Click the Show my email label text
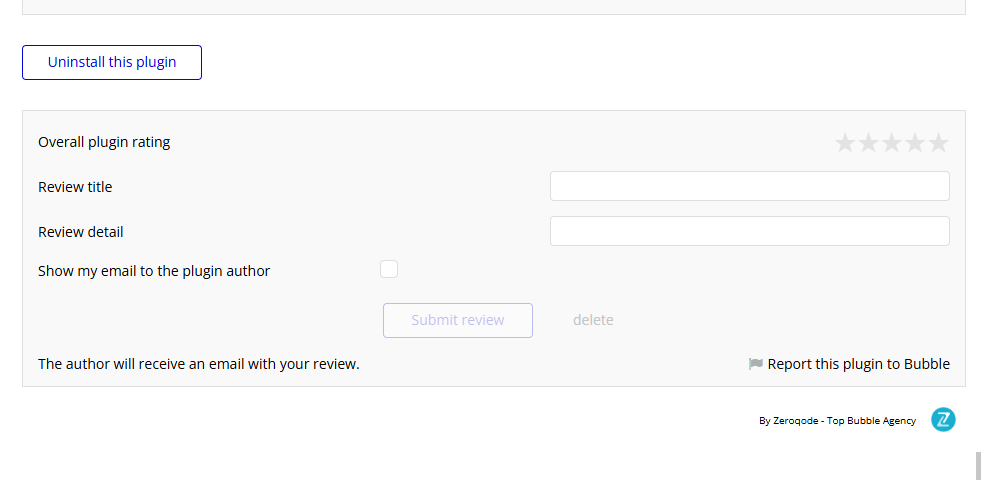The image size is (998, 480). tap(154, 271)
